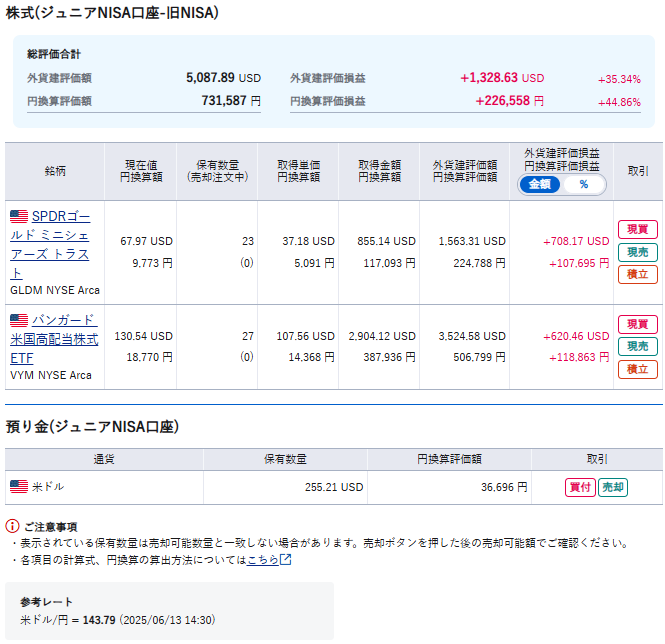The image size is (665, 644).
Task: Select rate timestamp (2025/06/13 14:30)
Action: (168, 620)
